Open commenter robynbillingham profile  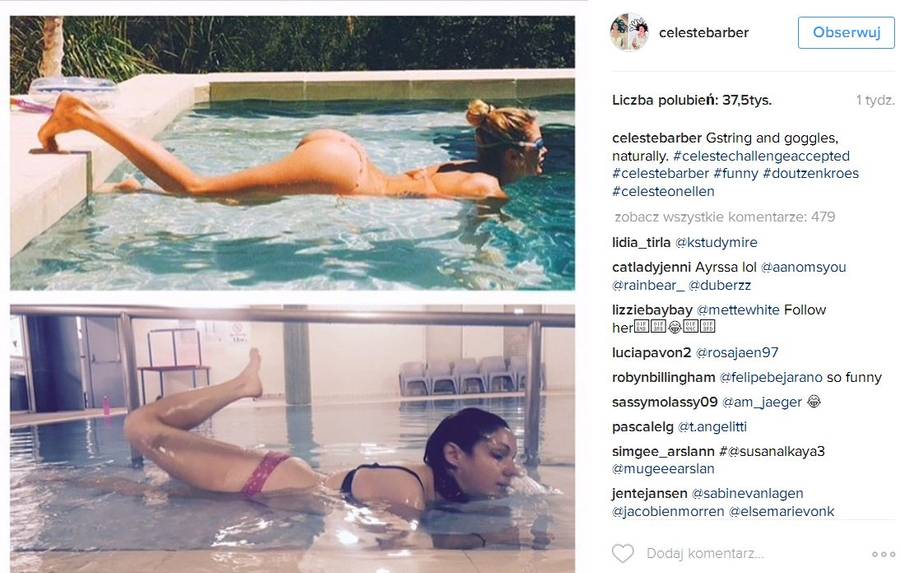point(664,377)
